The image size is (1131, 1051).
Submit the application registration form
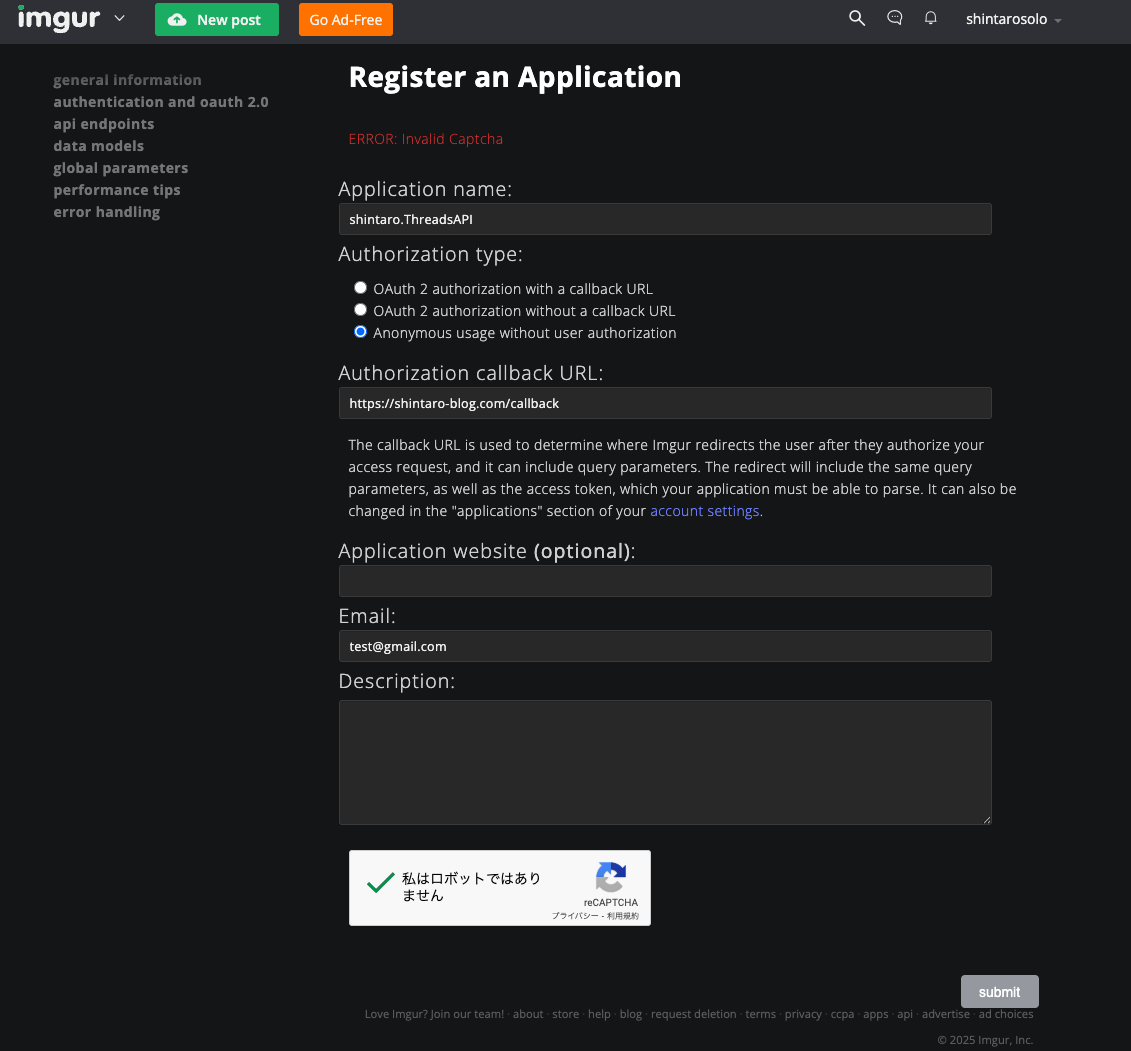point(999,991)
